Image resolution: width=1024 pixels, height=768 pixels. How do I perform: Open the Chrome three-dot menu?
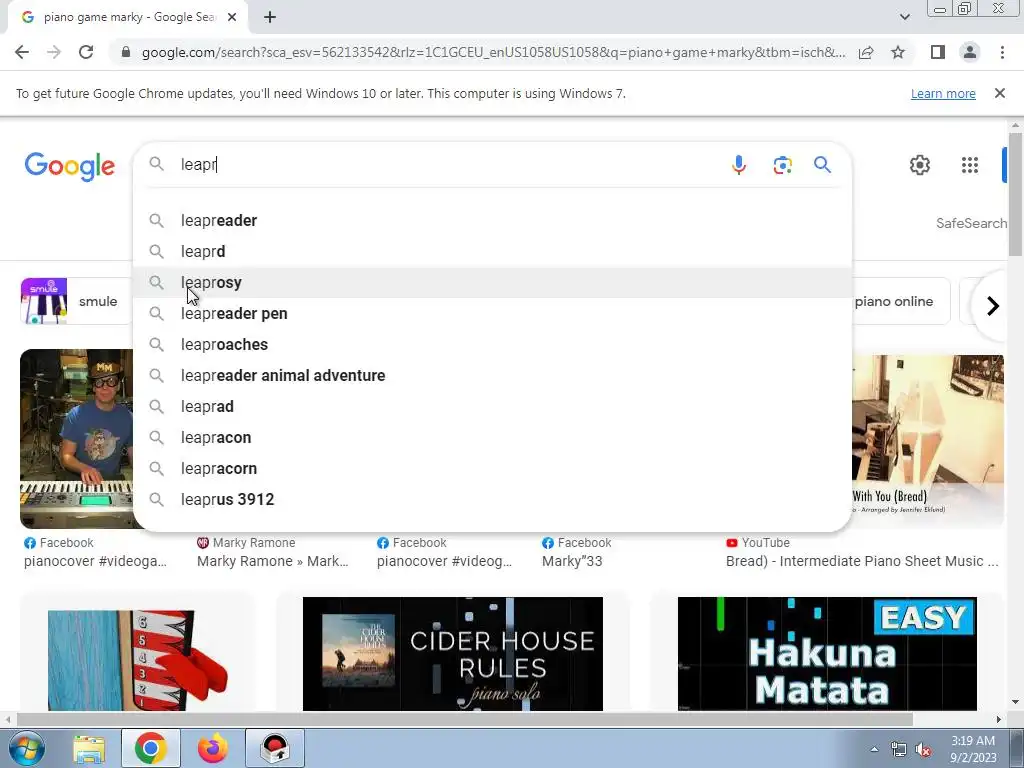click(x=1002, y=52)
